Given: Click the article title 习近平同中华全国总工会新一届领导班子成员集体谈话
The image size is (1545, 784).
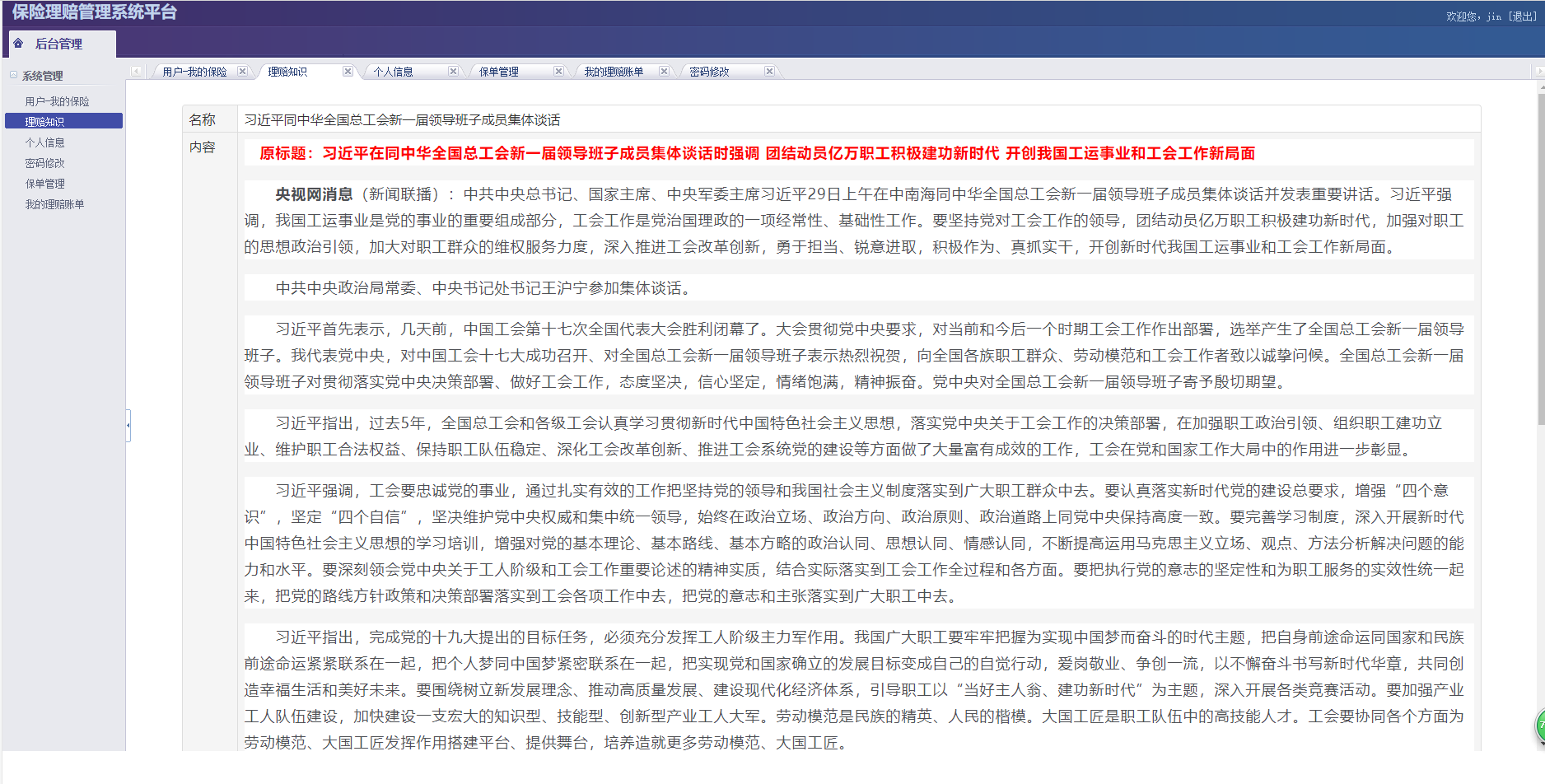Looking at the screenshot, I should click(x=402, y=119).
